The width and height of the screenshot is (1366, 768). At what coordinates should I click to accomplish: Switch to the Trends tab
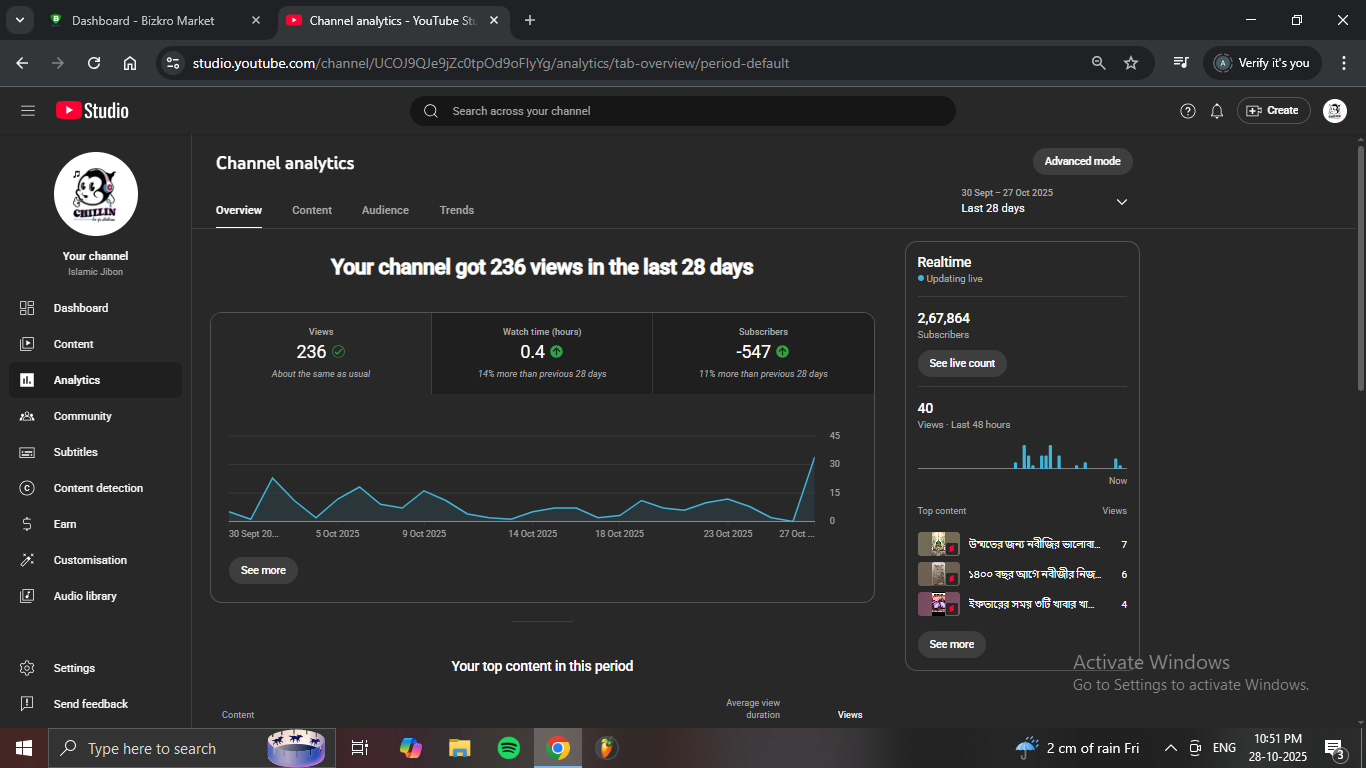coord(457,210)
